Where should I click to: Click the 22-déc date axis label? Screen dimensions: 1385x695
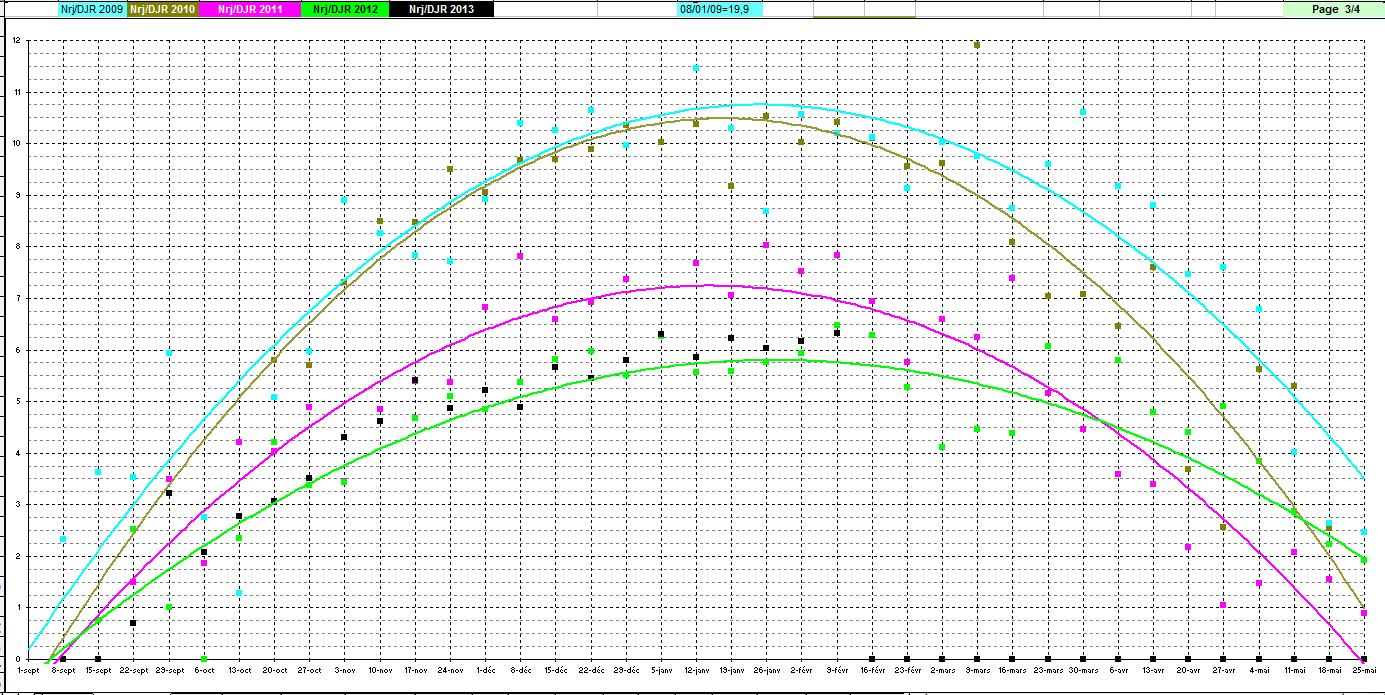[x=591, y=669]
